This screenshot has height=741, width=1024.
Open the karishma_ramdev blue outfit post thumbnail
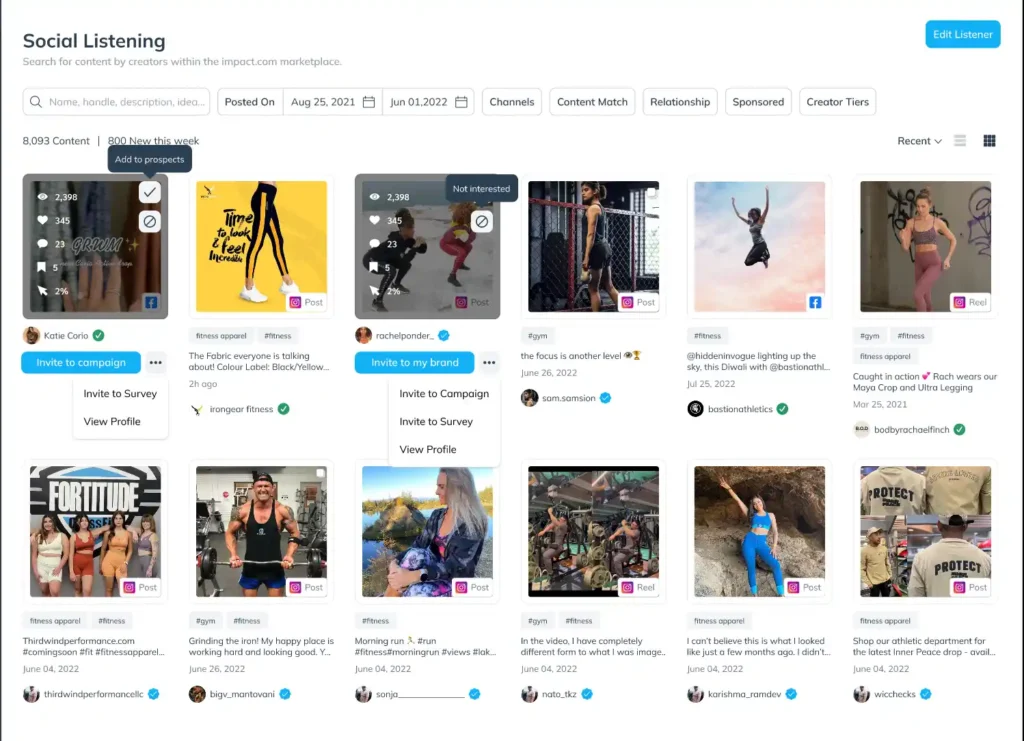[758, 531]
